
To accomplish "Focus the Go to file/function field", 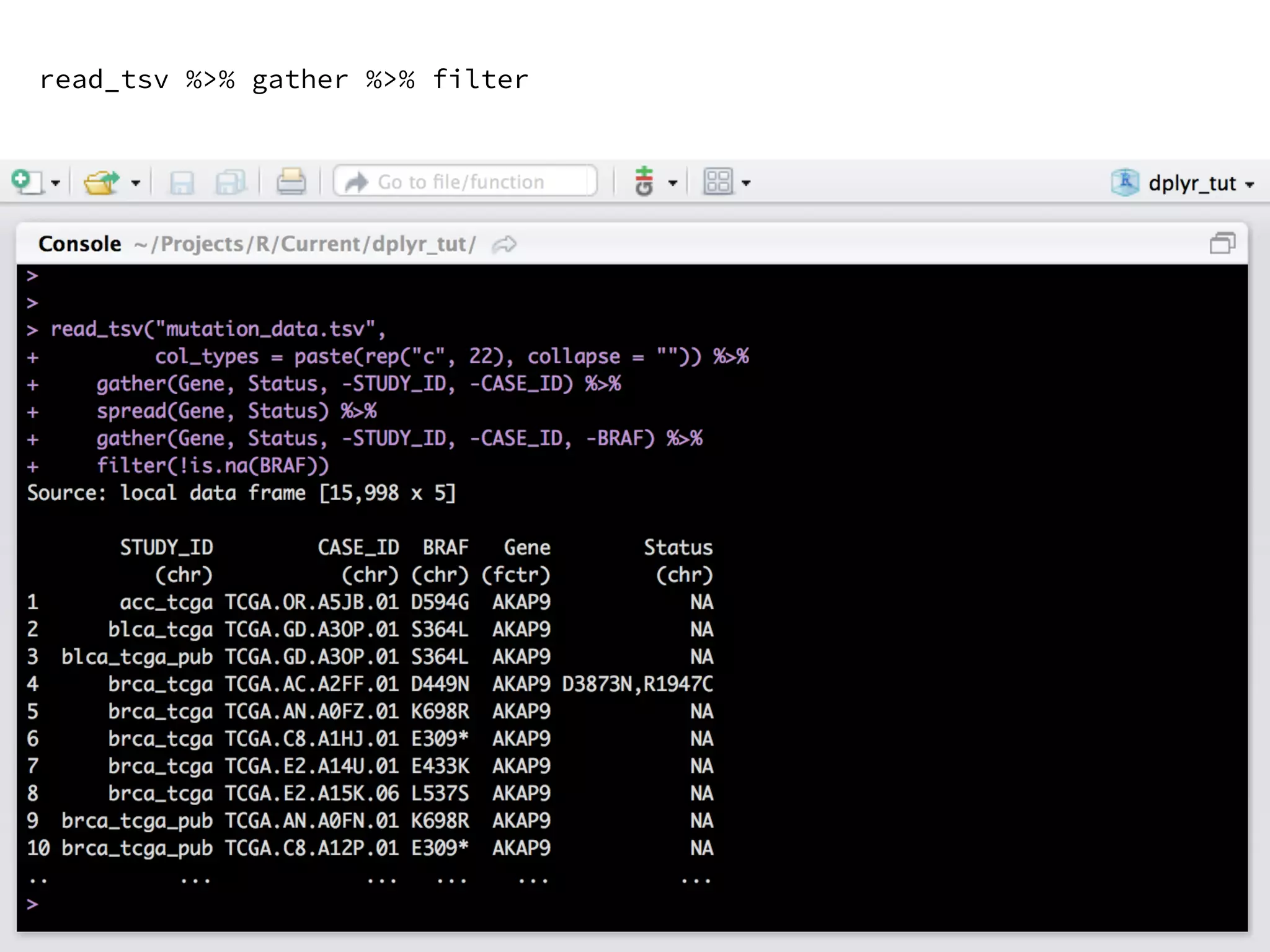I will point(465,182).
